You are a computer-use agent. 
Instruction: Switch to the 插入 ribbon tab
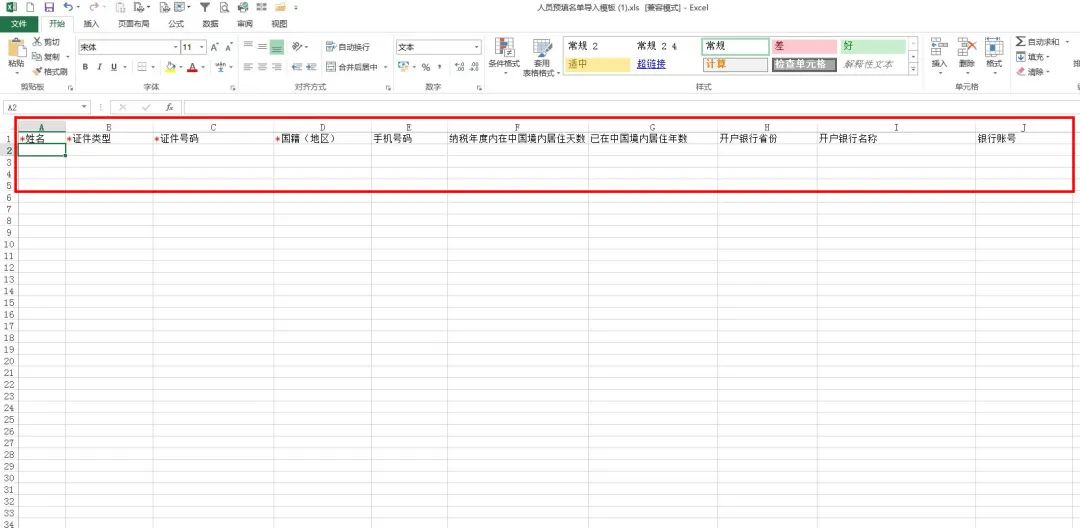[x=91, y=23]
